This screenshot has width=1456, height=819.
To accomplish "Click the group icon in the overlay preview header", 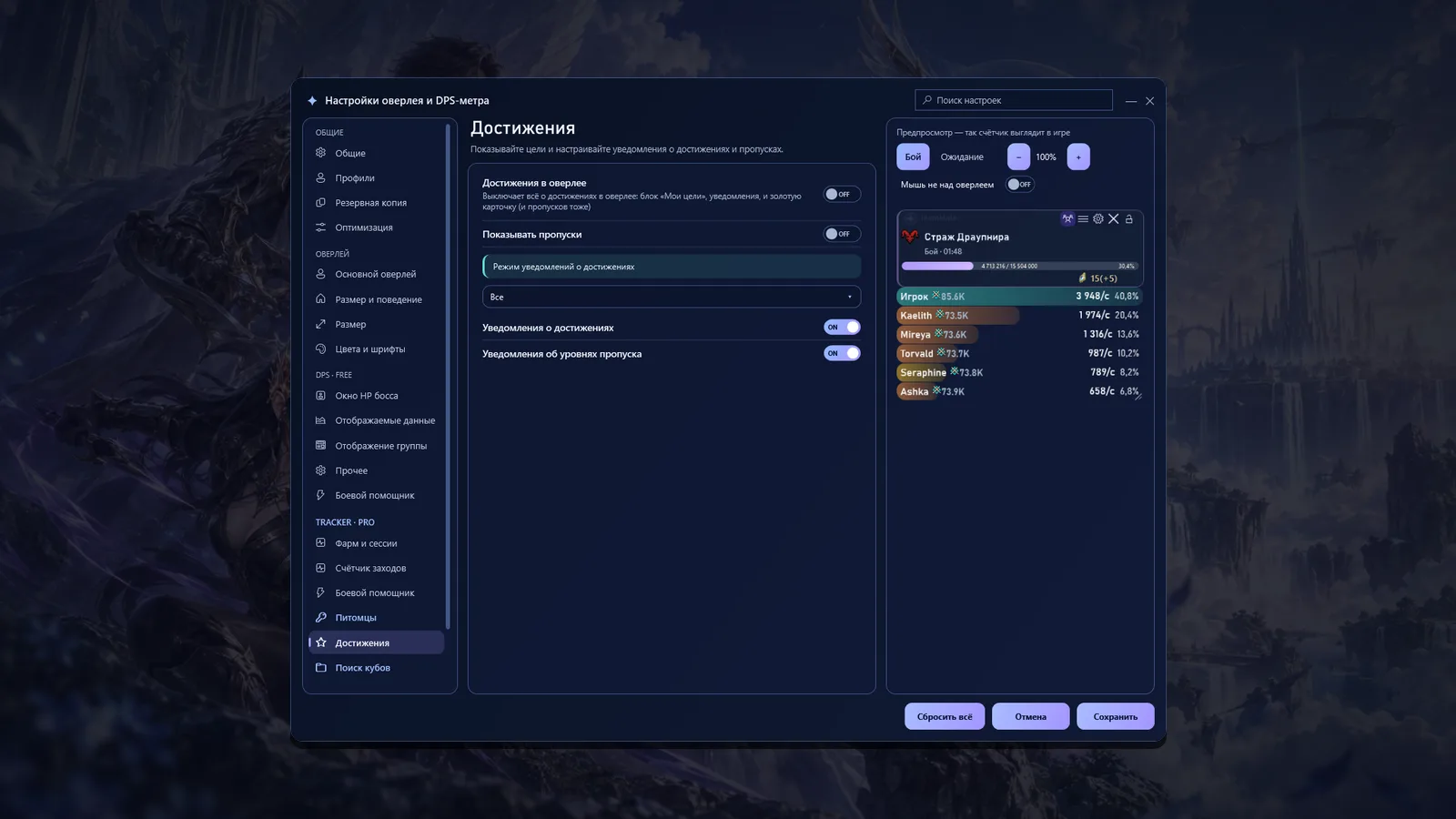I will pos(1067,219).
